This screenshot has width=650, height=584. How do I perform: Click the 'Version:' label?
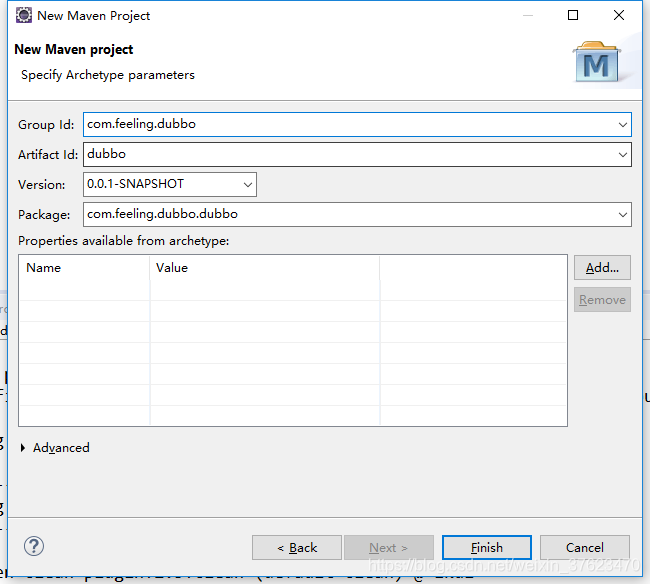click(x=41, y=185)
